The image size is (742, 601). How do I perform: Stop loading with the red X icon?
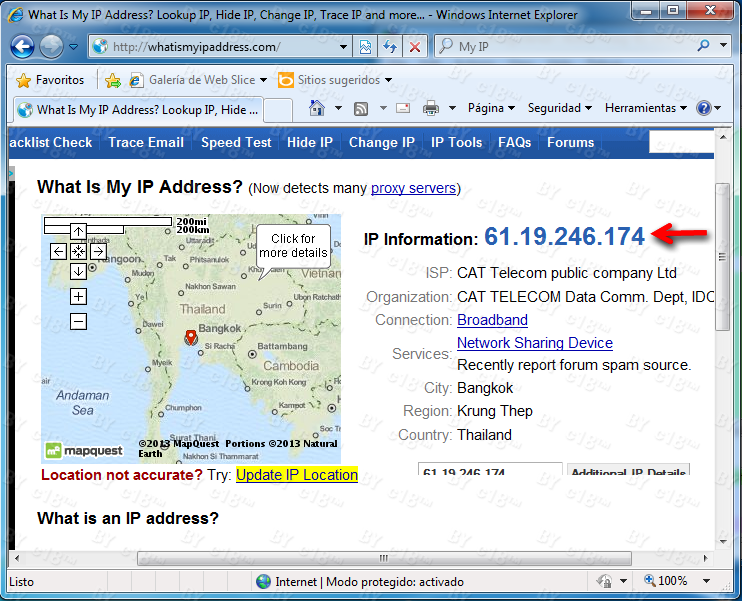pyautogui.click(x=415, y=47)
